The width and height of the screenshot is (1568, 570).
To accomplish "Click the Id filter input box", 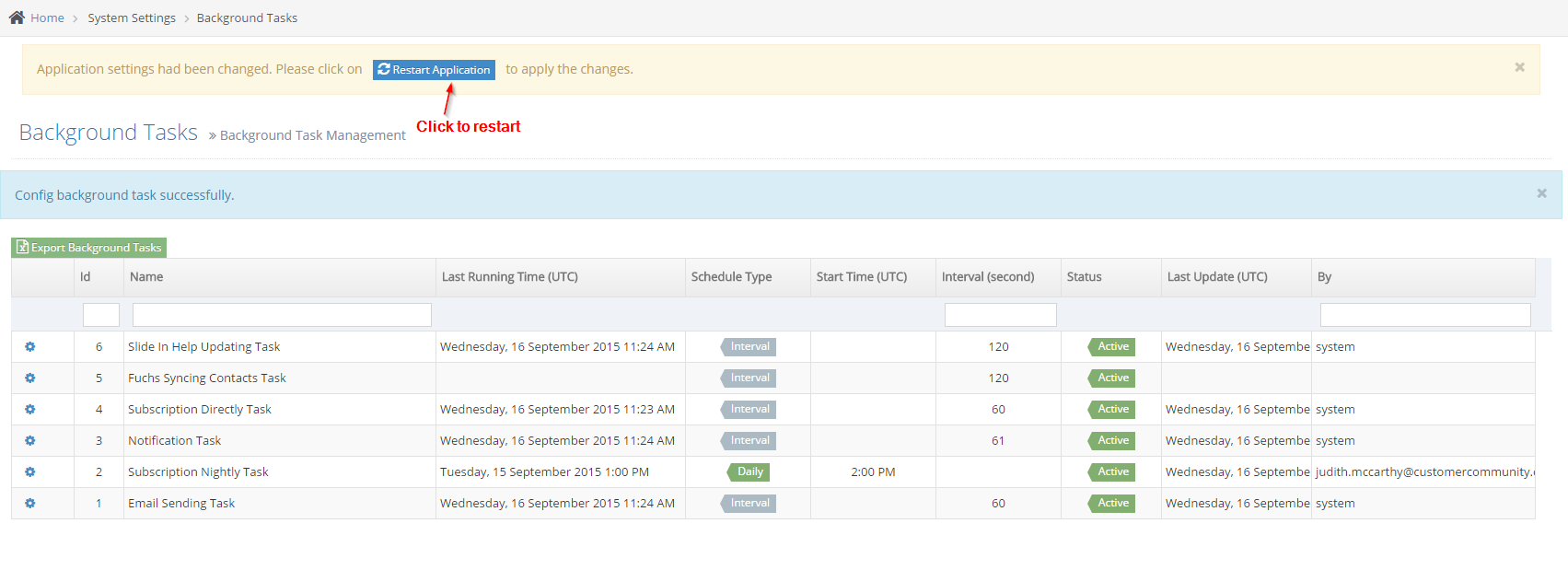I will [101, 315].
